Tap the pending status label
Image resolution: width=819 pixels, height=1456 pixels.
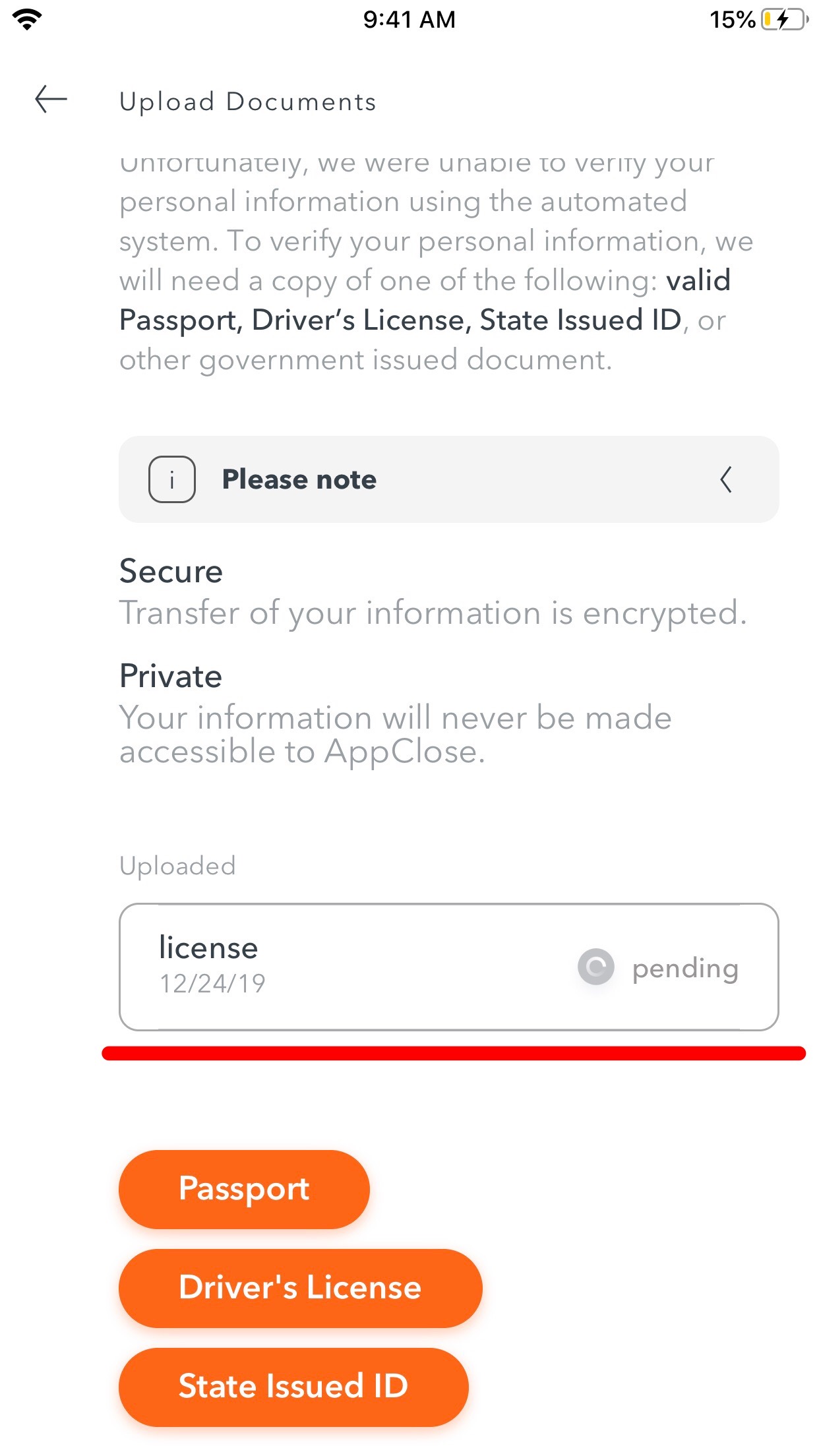point(685,969)
